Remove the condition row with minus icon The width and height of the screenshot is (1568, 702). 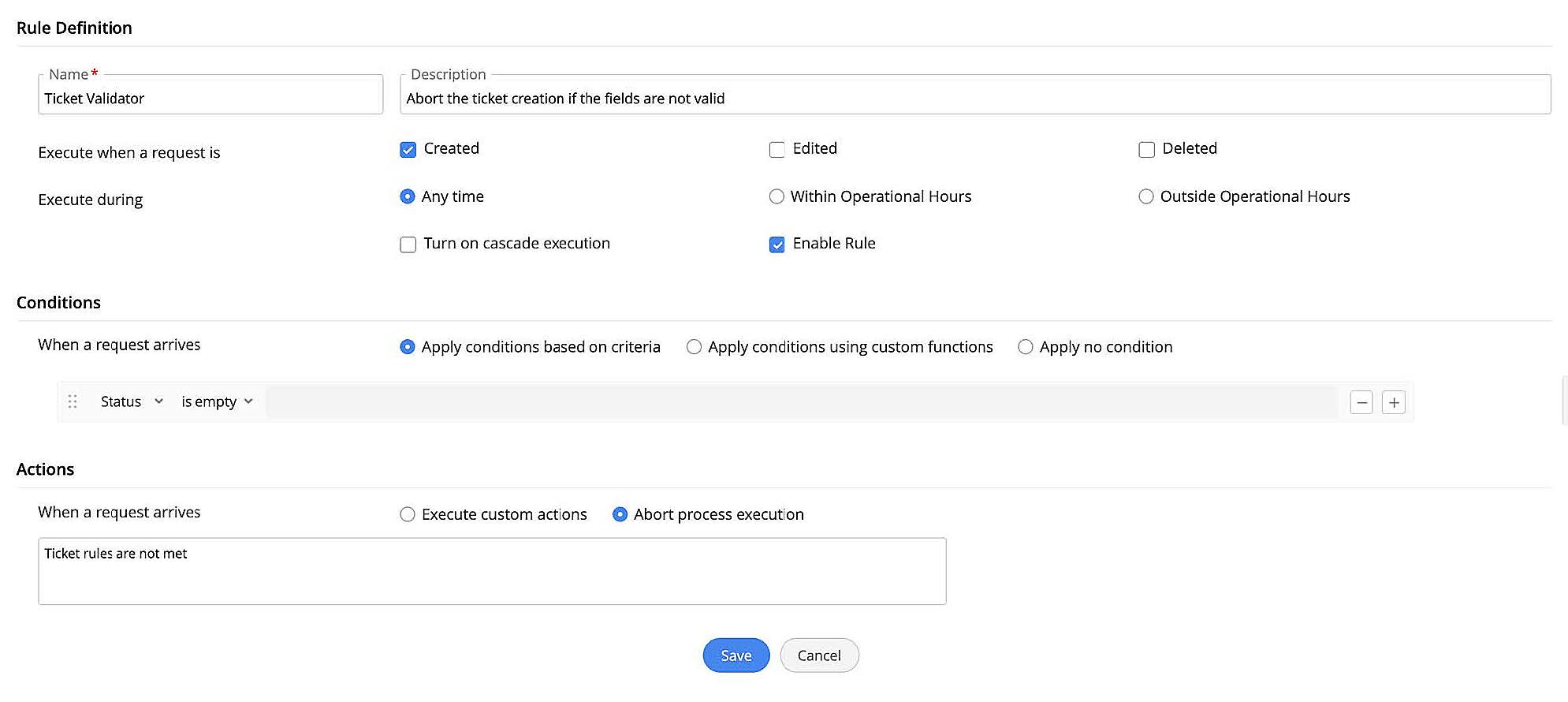coord(1361,402)
